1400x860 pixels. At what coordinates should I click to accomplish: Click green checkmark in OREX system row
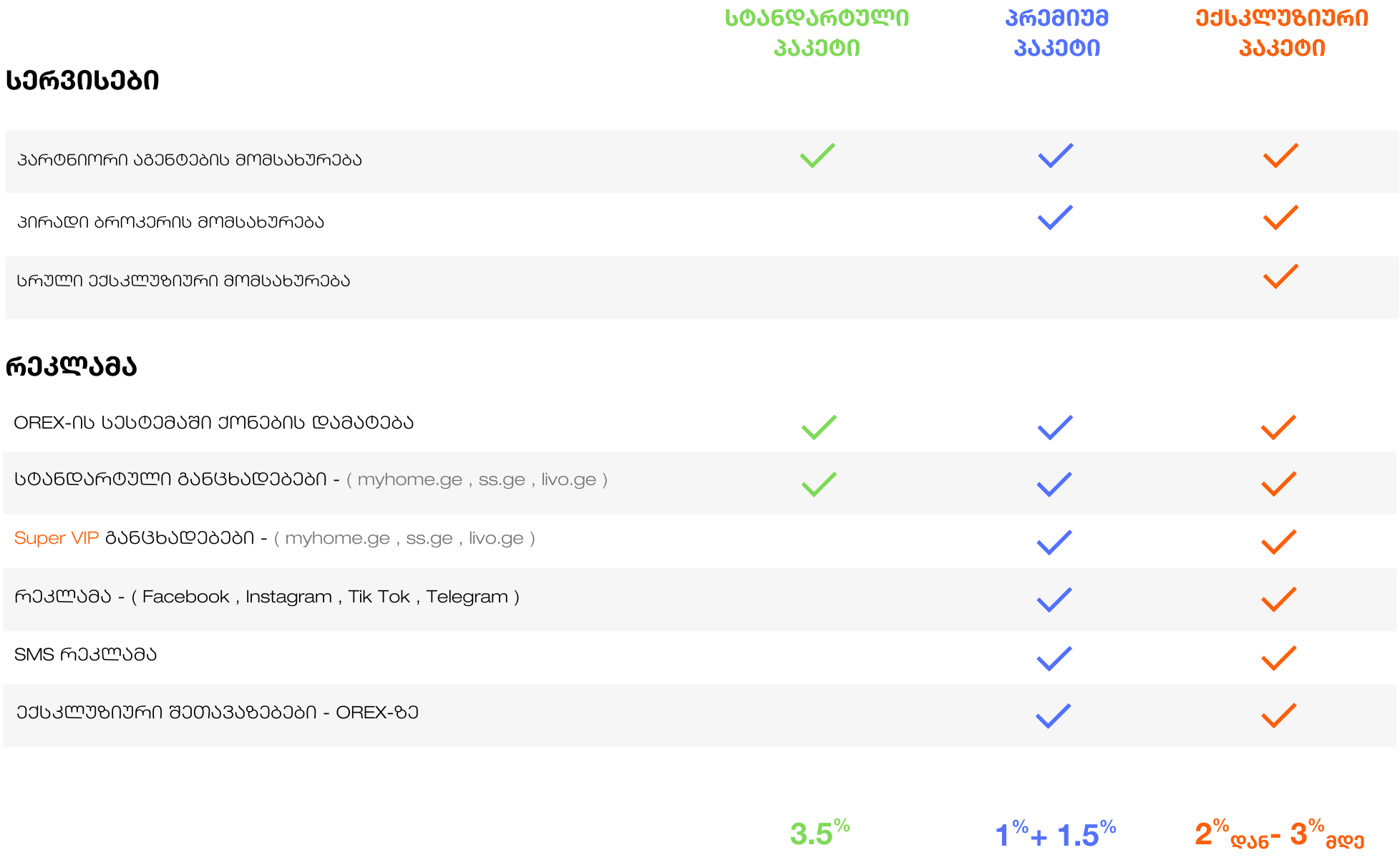(819, 427)
